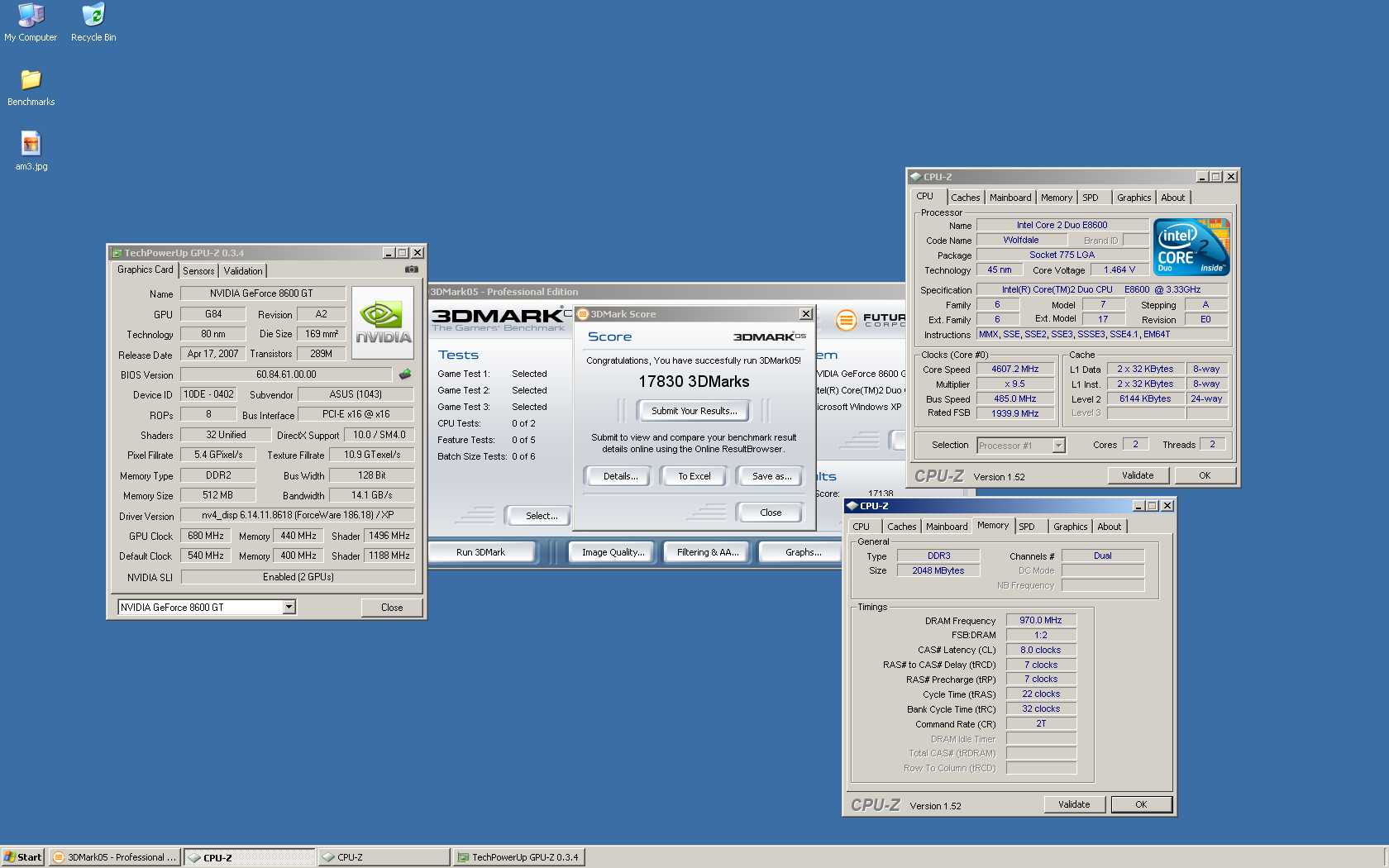Open Graphics tab in upper CPU-Z window
The image size is (1389, 868).
click(x=1134, y=198)
